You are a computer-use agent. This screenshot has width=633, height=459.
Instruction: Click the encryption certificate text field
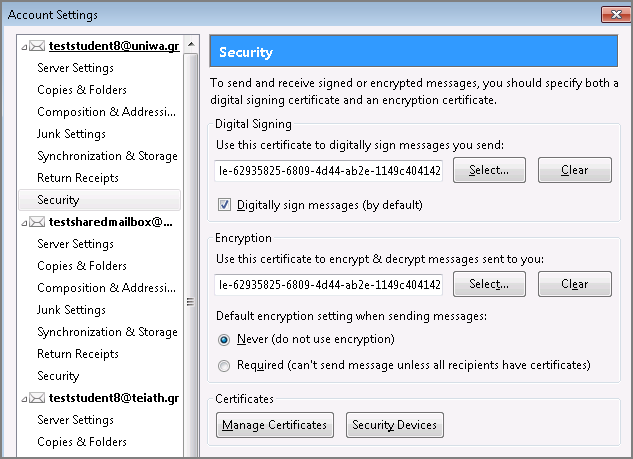(x=329, y=284)
